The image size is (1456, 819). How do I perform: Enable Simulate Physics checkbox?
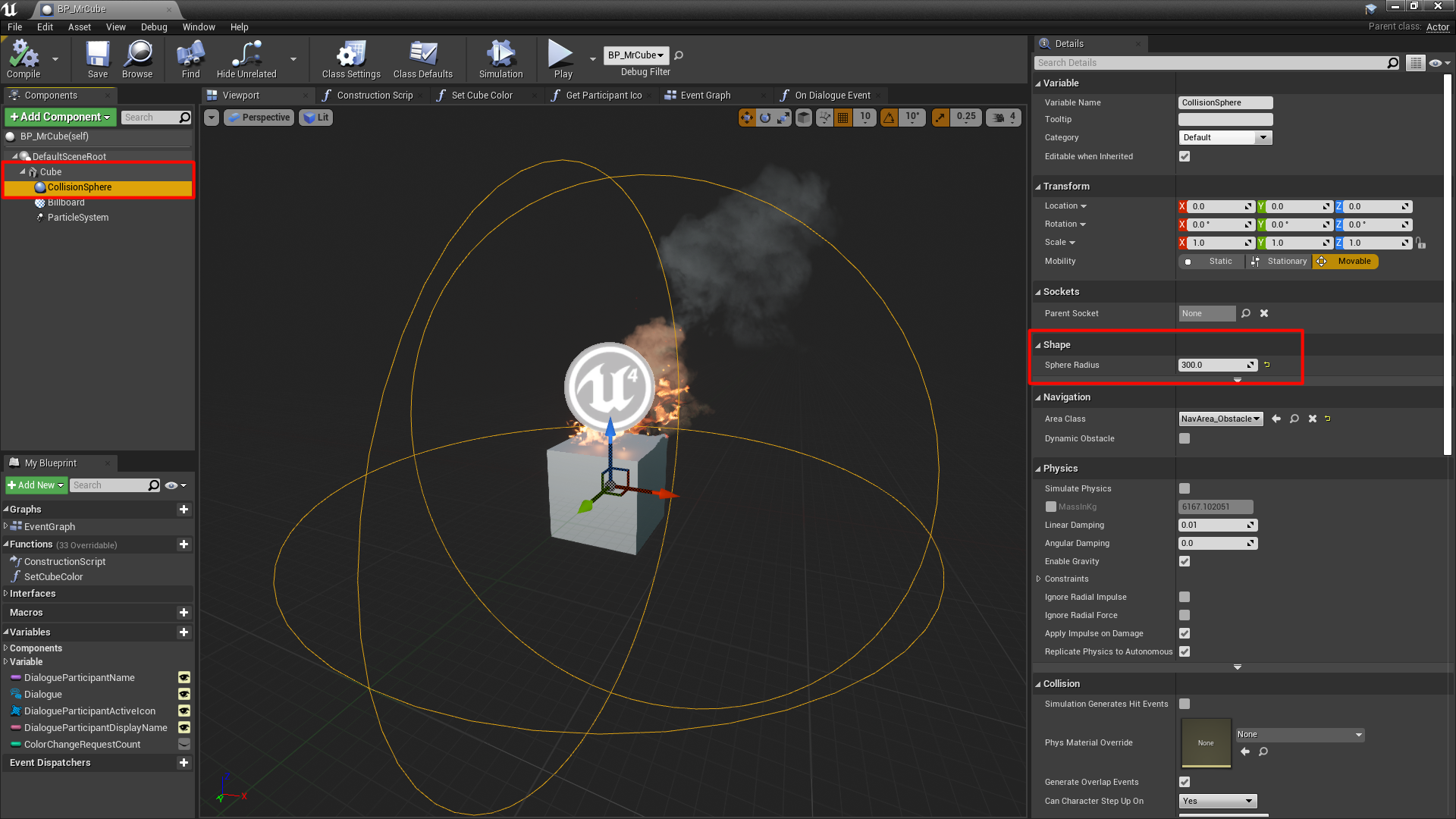point(1185,488)
